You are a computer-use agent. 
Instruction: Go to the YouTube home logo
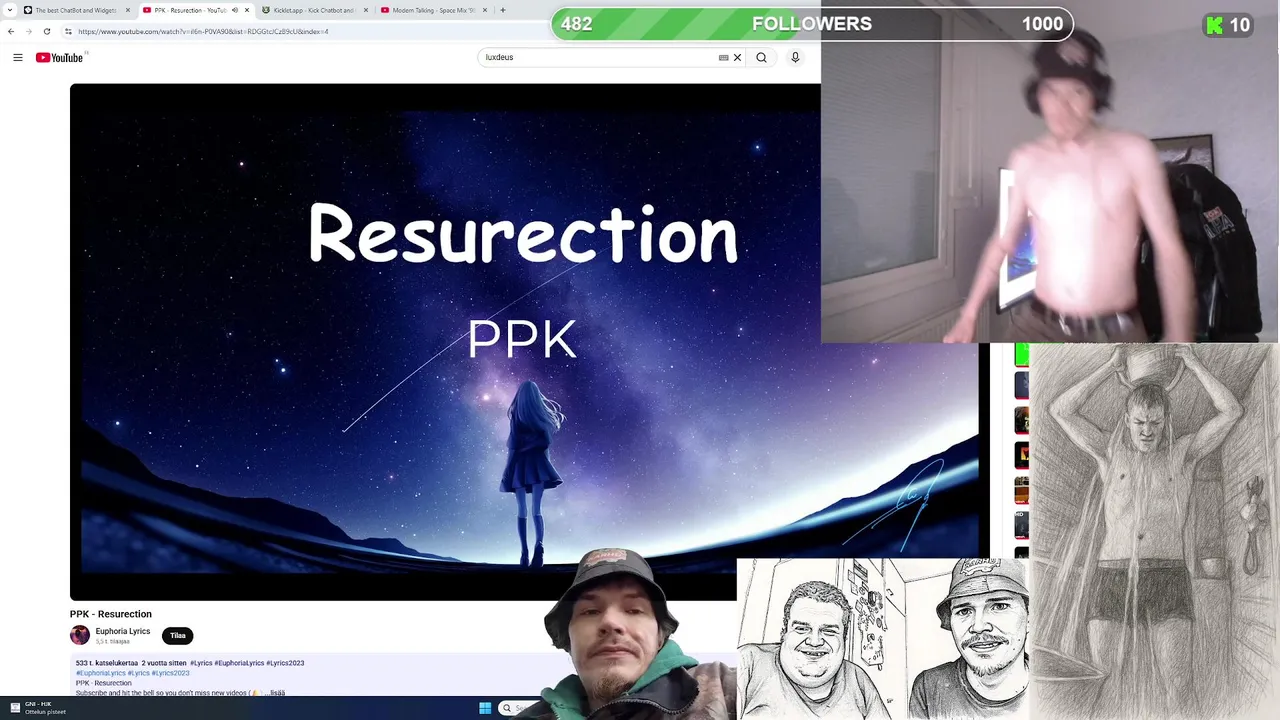pyautogui.click(x=60, y=57)
